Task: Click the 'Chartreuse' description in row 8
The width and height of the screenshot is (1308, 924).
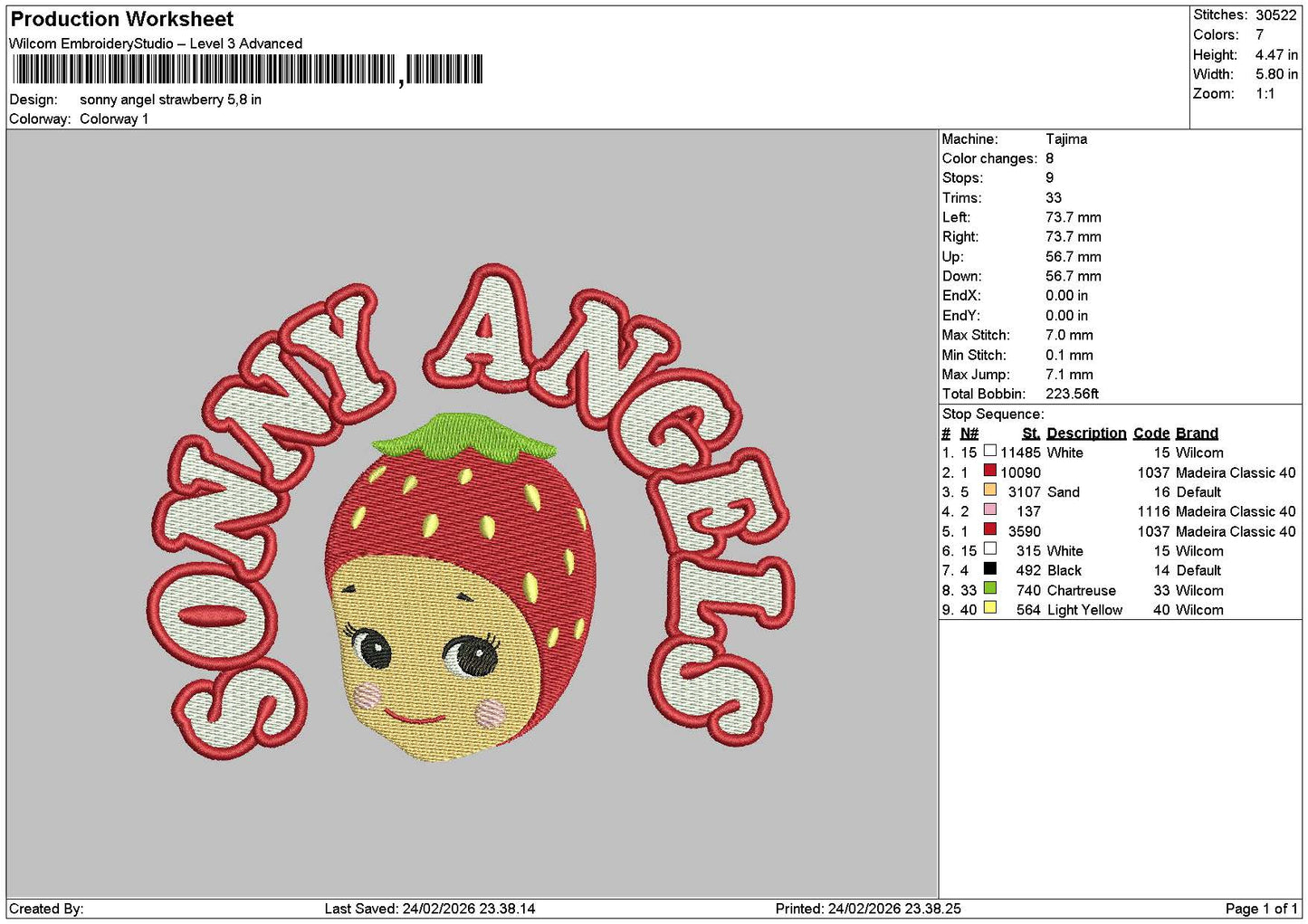Action: coord(1081,591)
